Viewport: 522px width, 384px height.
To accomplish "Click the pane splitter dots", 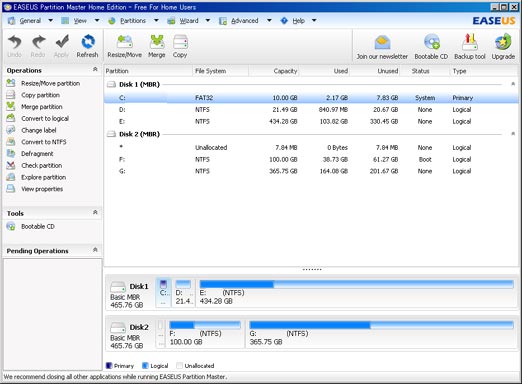I will 312,269.
